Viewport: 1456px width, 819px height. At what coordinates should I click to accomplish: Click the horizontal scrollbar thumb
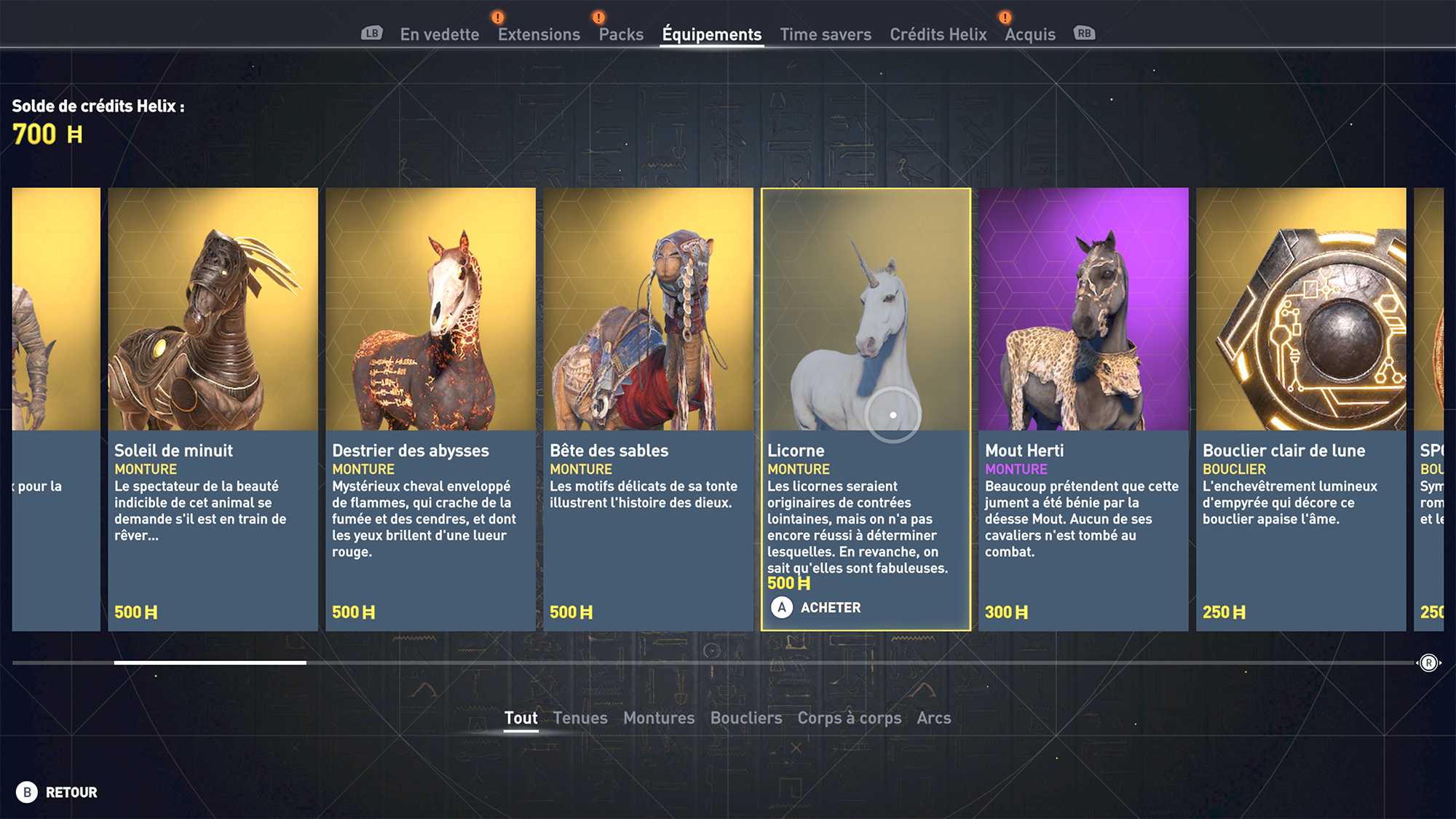pos(210,662)
